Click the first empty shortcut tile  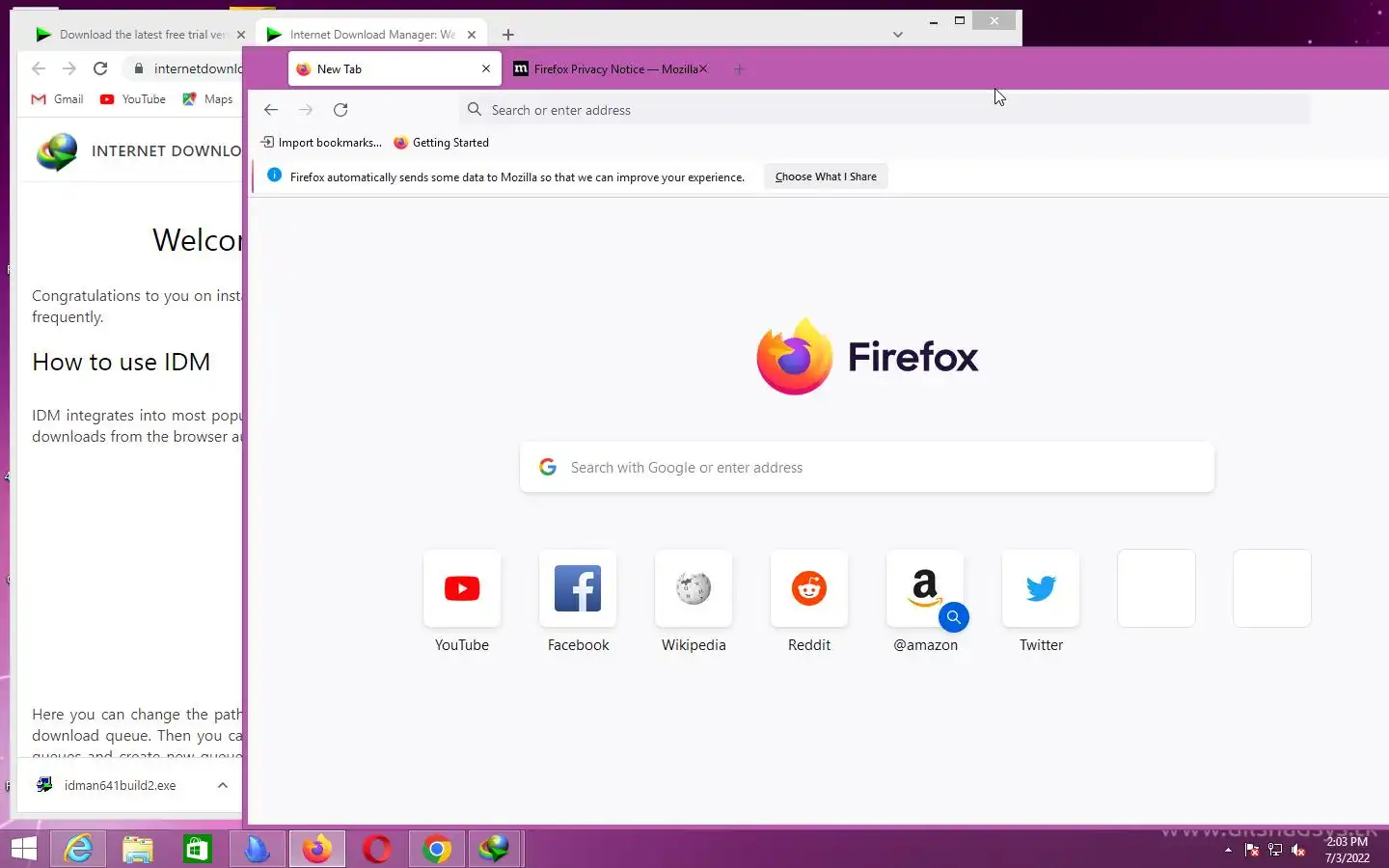(1157, 588)
